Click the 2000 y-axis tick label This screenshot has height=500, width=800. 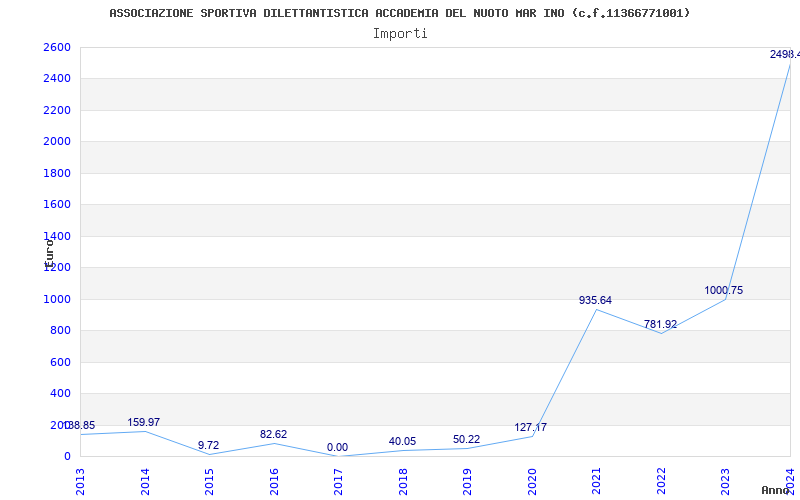pos(57,141)
